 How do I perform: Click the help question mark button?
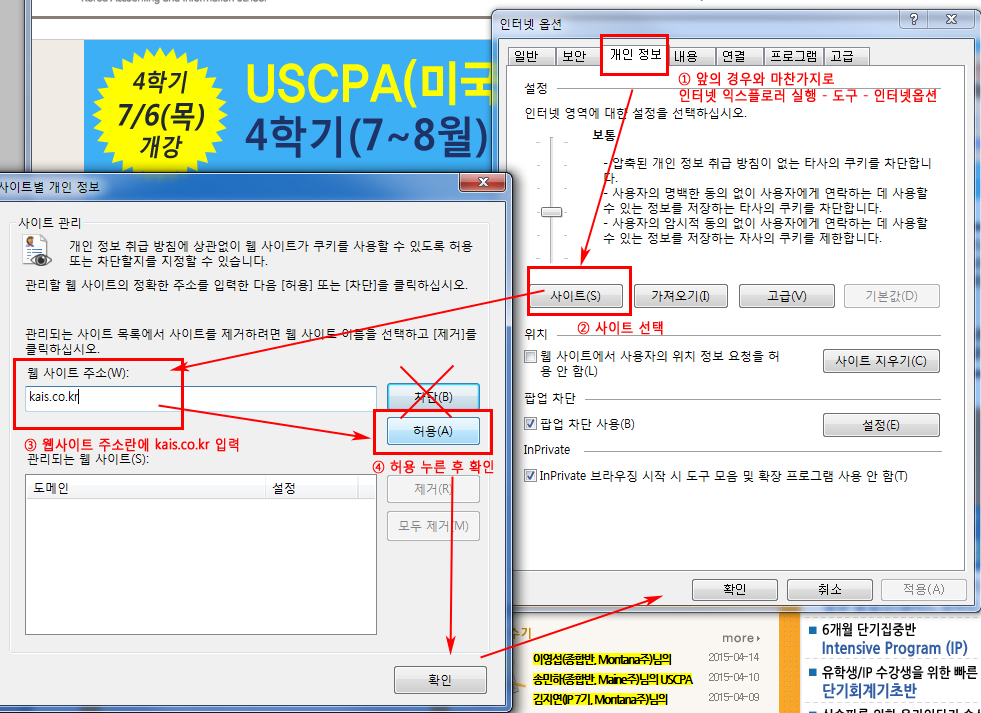coord(914,19)
